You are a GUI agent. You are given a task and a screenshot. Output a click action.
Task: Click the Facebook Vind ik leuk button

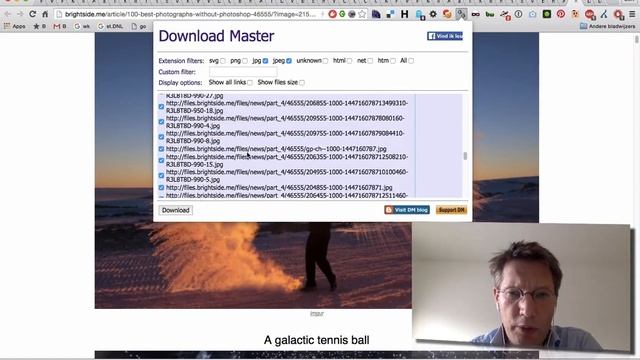point(445,36)
